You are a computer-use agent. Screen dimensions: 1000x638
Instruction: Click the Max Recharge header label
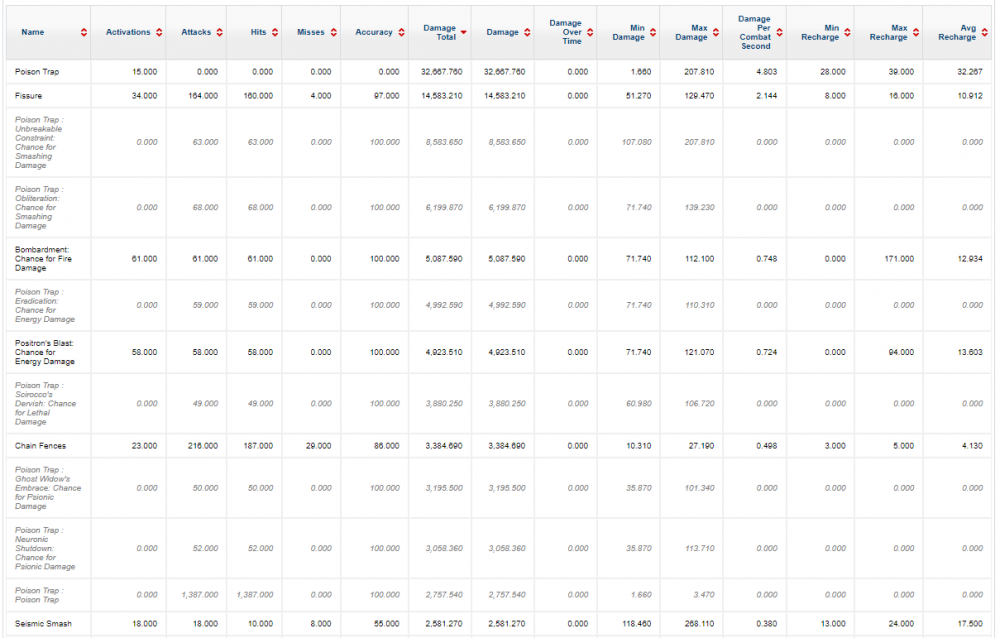pyautogui.click(x=885, y=33)
